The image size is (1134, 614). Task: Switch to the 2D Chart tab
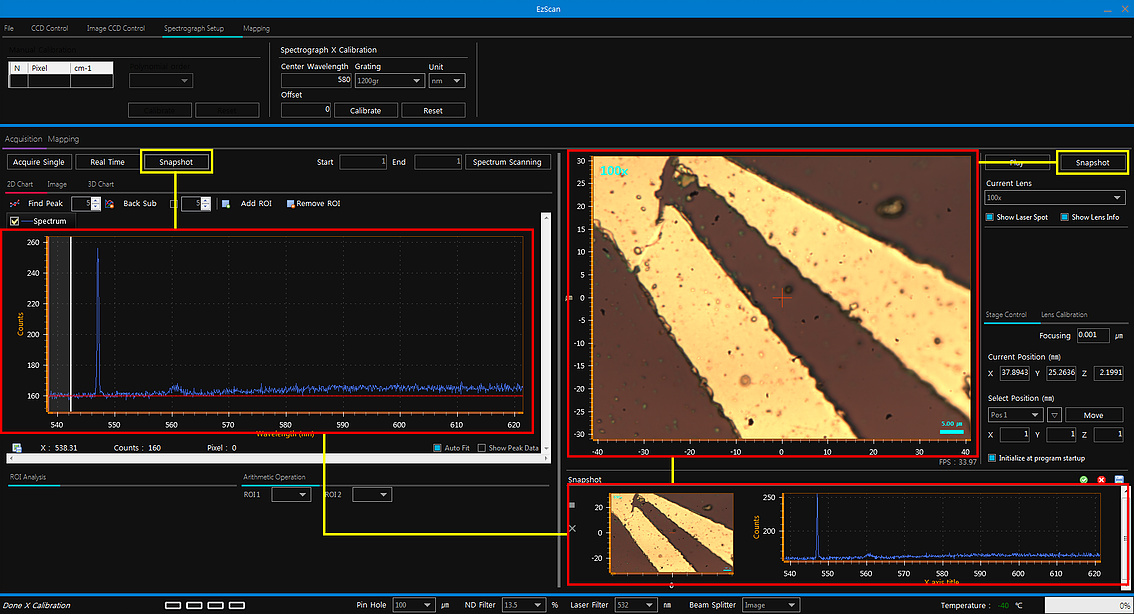20,184
